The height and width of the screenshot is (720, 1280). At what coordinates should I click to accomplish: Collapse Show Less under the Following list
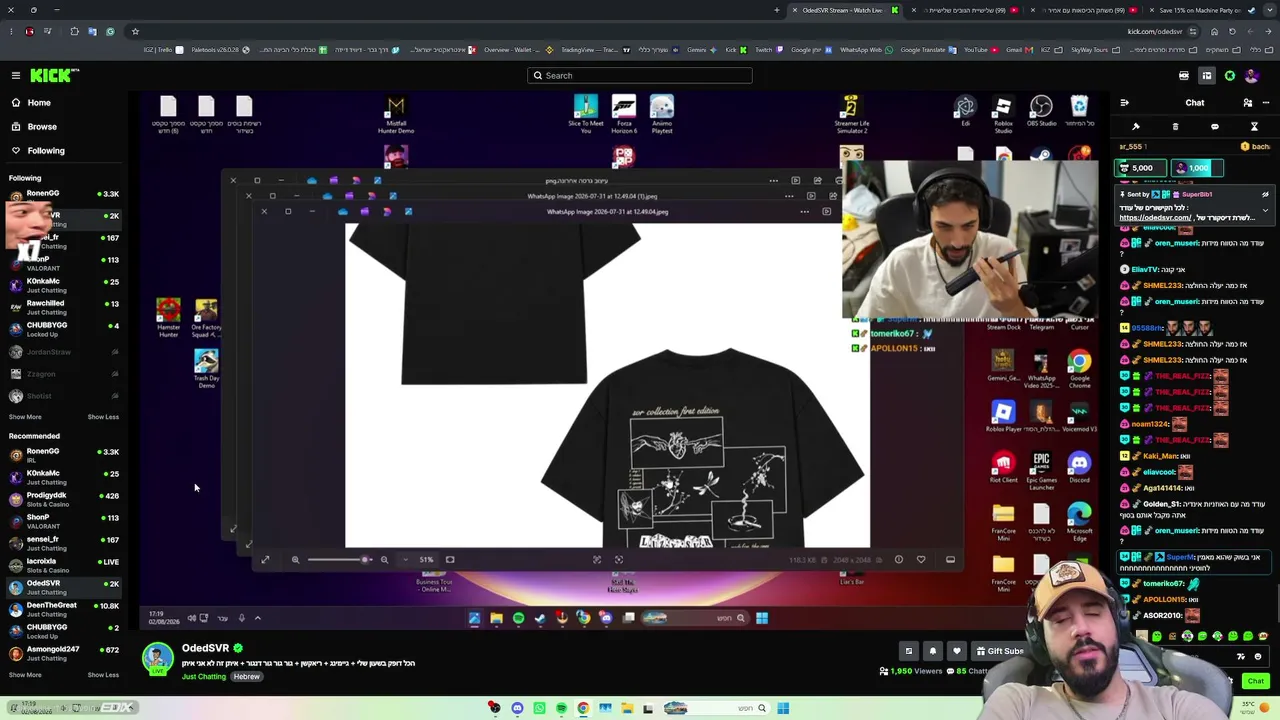coord(103,417)
